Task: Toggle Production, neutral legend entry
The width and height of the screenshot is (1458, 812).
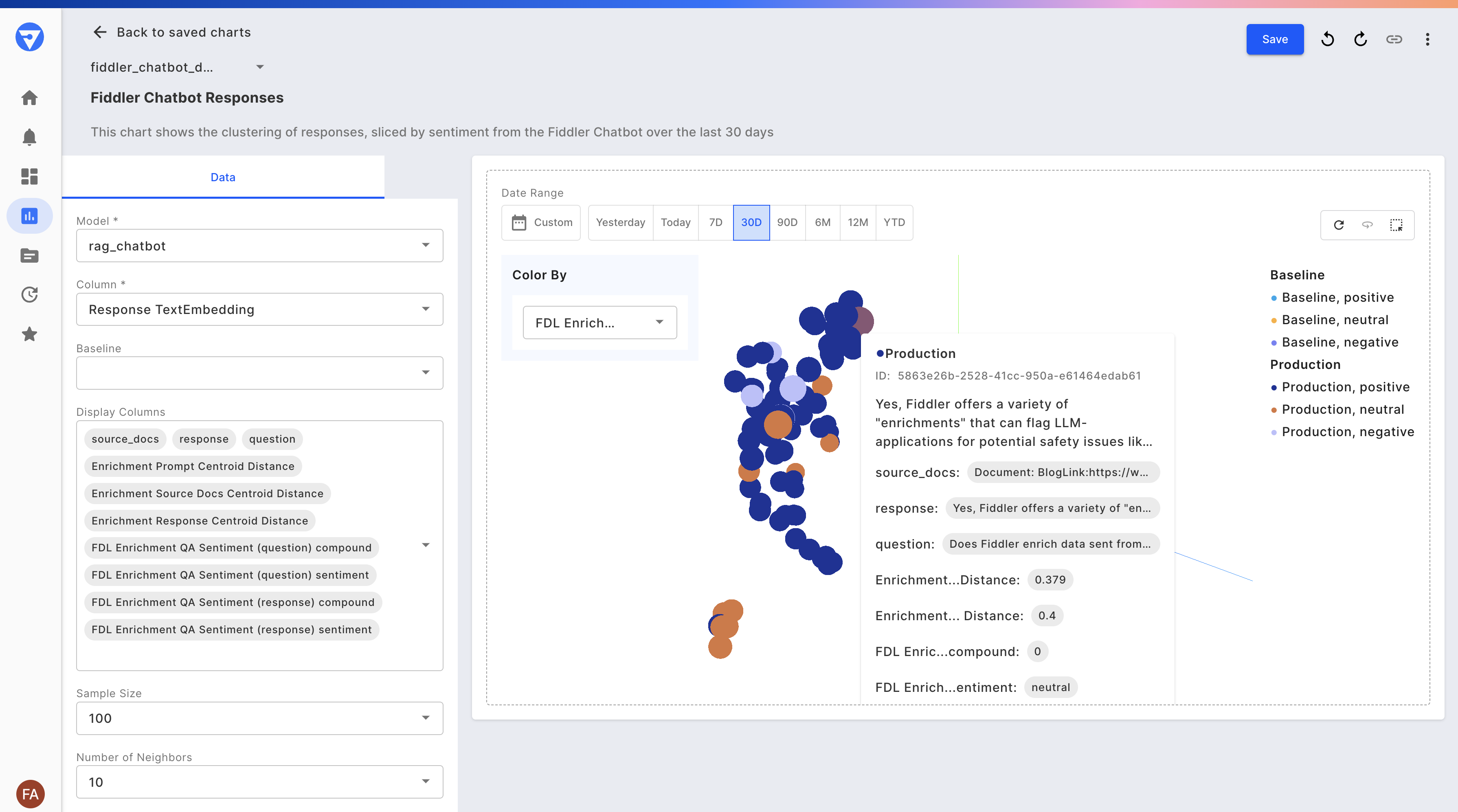Action: [x=1342, y=409]
